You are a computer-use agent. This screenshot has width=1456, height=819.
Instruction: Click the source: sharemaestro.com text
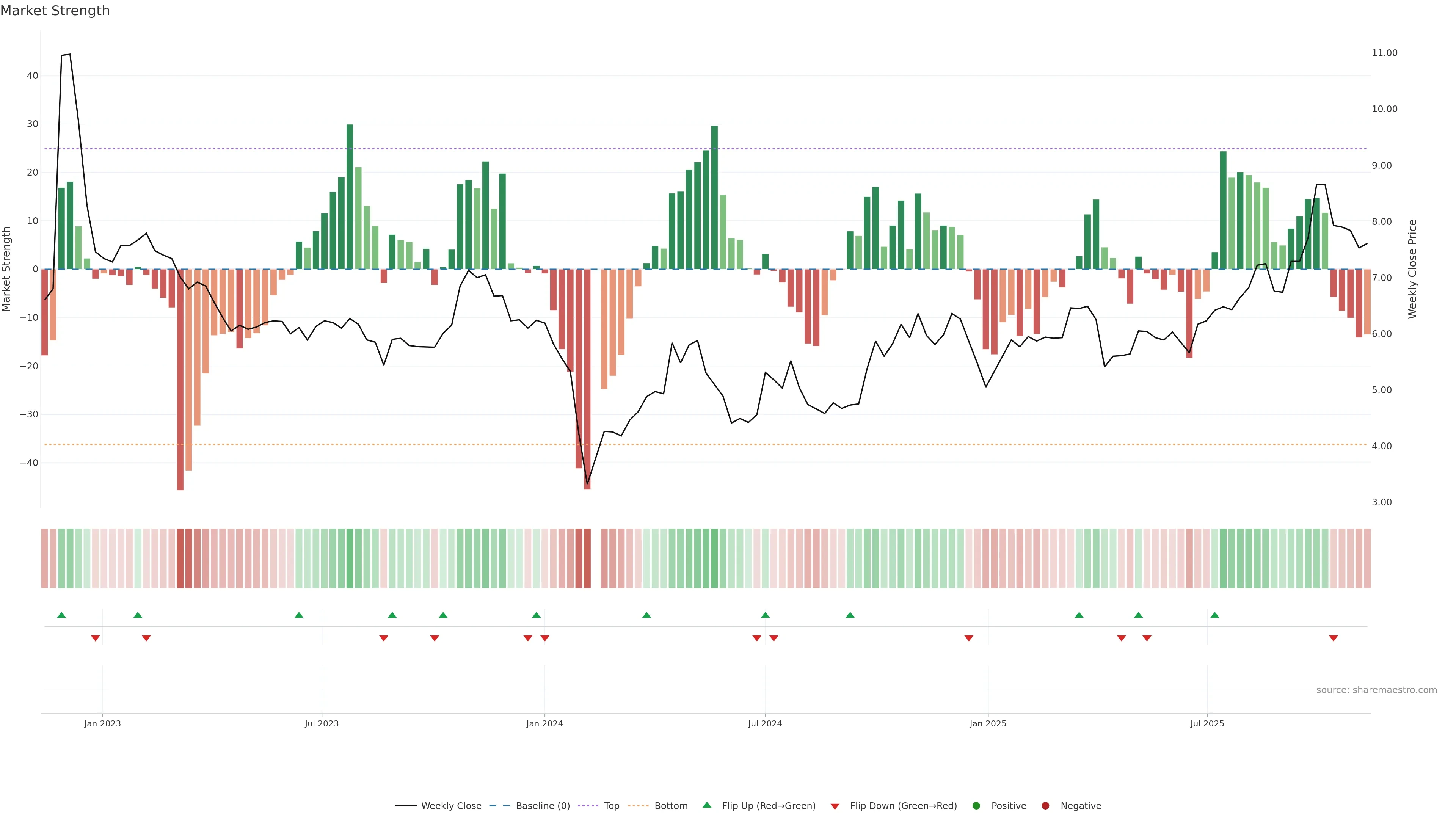click(x=1376, y=690)
